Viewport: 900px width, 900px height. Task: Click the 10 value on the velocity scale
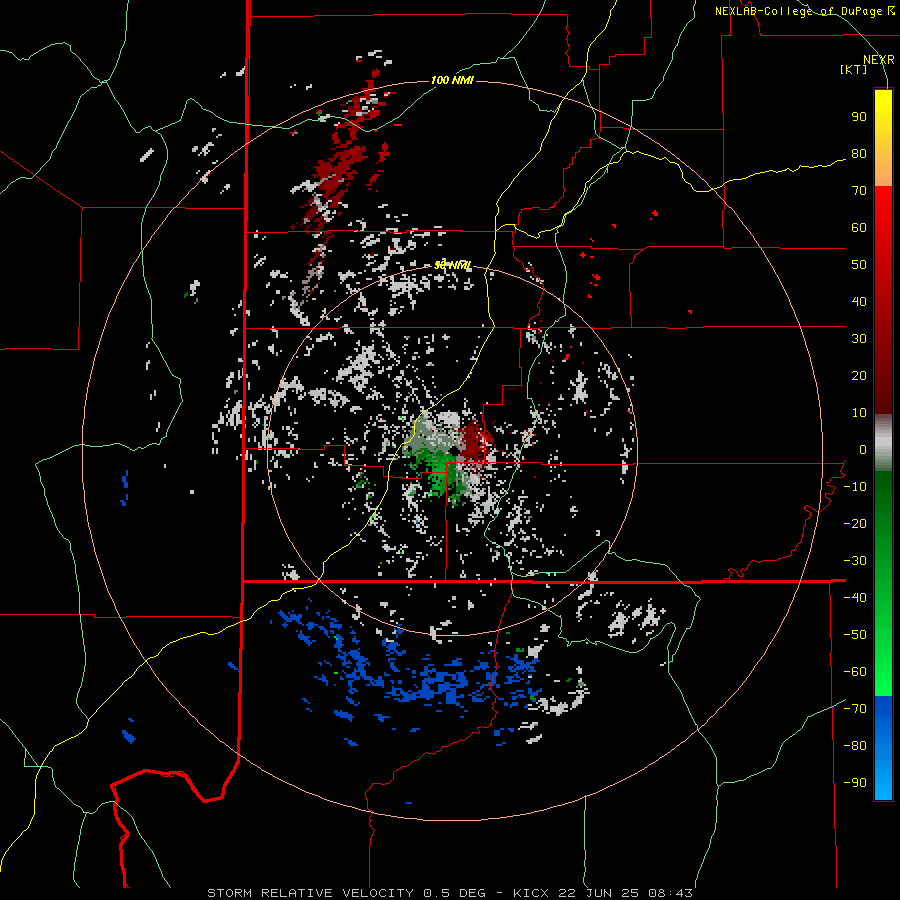pyautogui.click(x=859, y=413)
